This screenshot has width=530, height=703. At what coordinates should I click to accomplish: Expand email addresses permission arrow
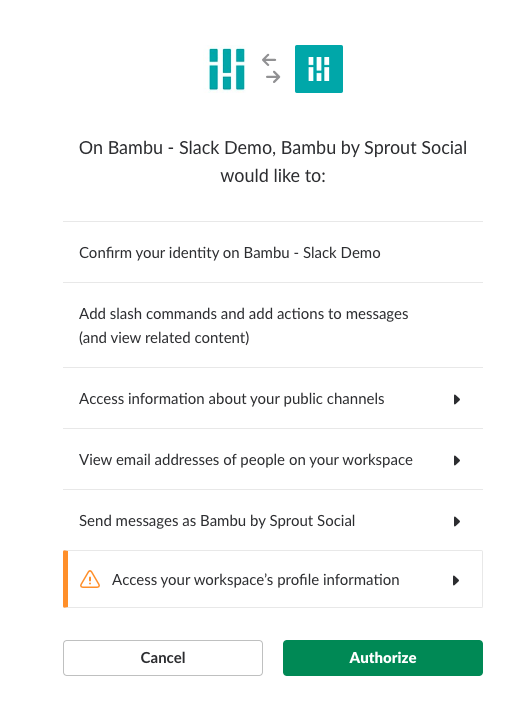456,460
